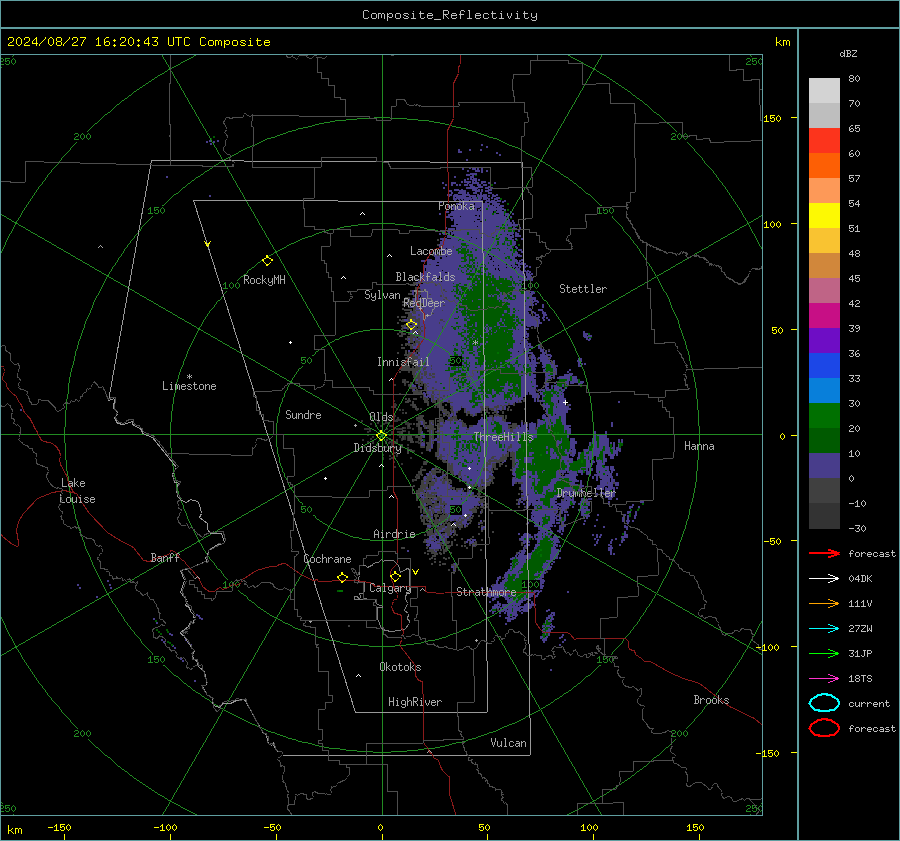Click the RockyMH label
This screenshot has height=841, width=900.
point(264,280)
